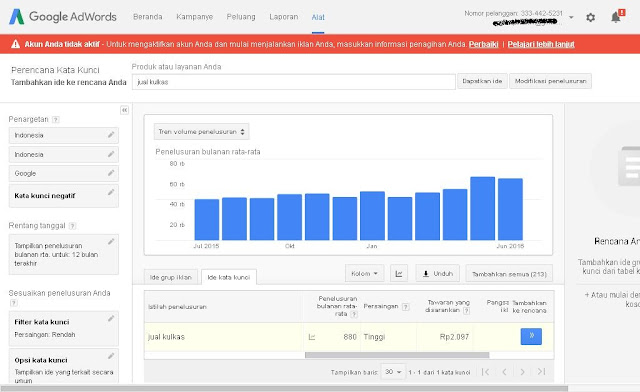Viewport: 640px width, 392px height.
Task: Follow the Pelajari lebih lanjut link
Action: [541, 44]
